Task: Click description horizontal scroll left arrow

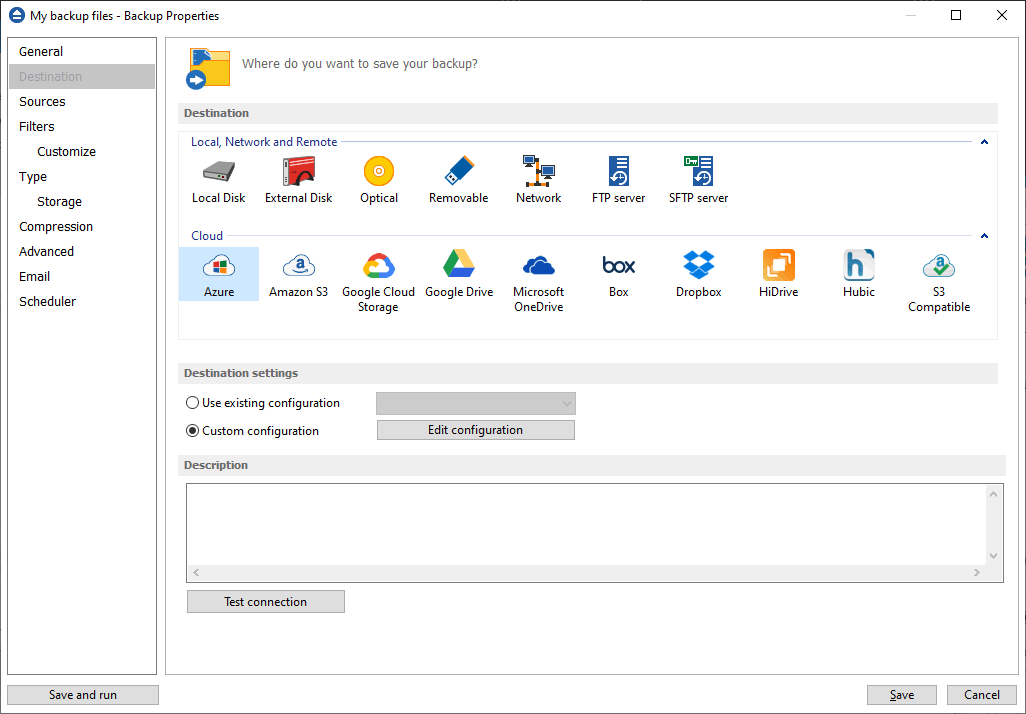Action: tap(196, 573)
